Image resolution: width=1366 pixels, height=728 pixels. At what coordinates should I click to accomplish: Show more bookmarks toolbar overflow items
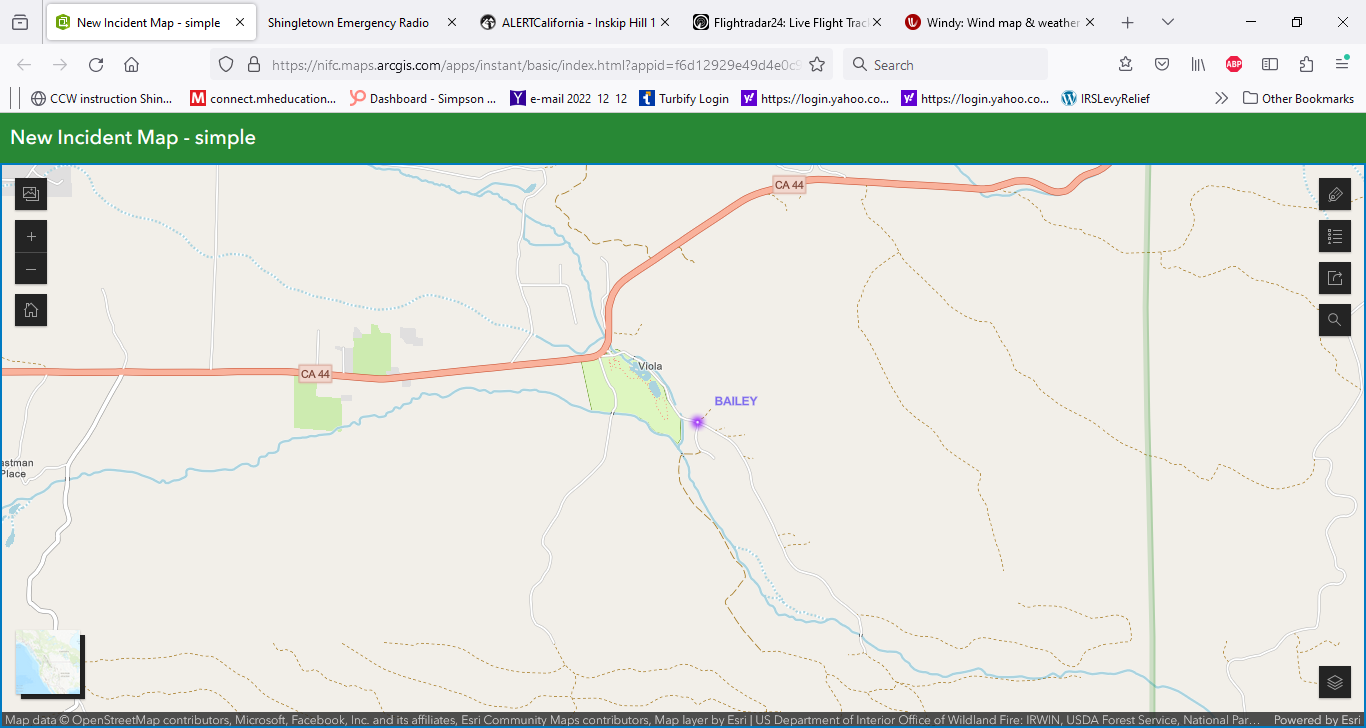(x=1221, y=98)
